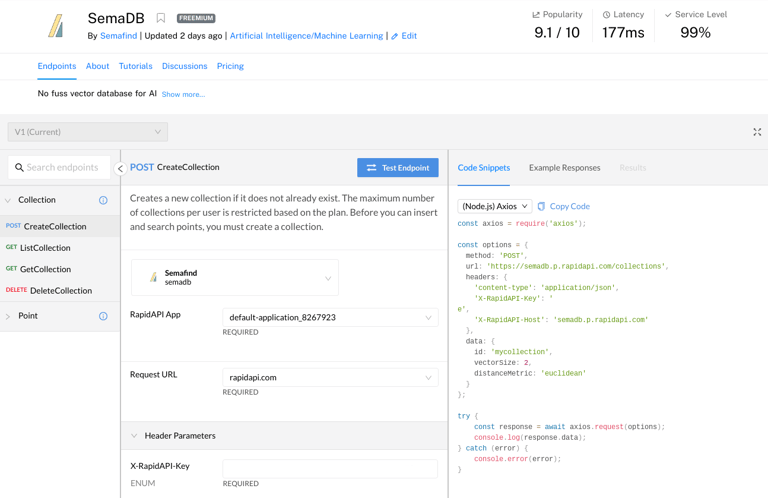Collapse the endpoints sidebar arrow
The height and width of the screenshot is (498, 768).
(x=120, y=168)
